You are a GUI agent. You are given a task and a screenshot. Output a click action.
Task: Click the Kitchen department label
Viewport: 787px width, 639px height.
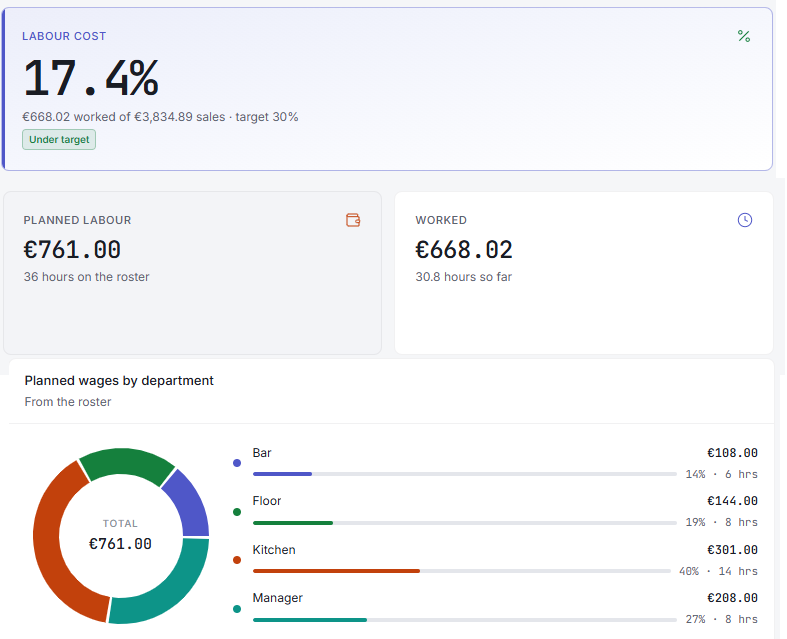tap(274, 550)
